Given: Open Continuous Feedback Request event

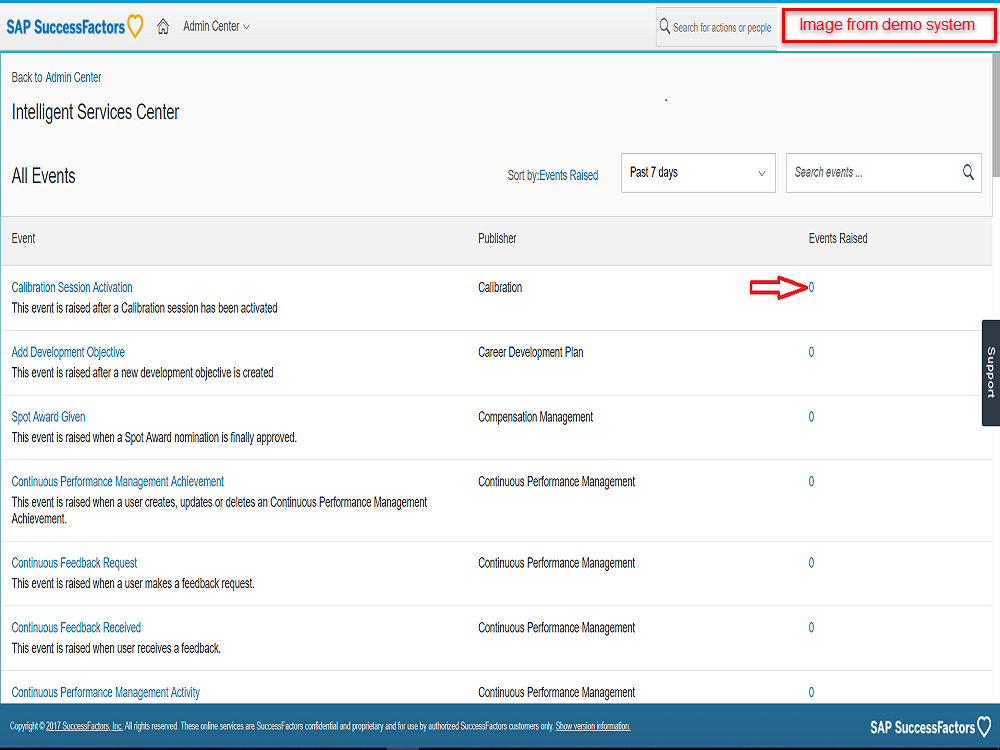Looking at the screenshot, I should (x=75, y=562).
